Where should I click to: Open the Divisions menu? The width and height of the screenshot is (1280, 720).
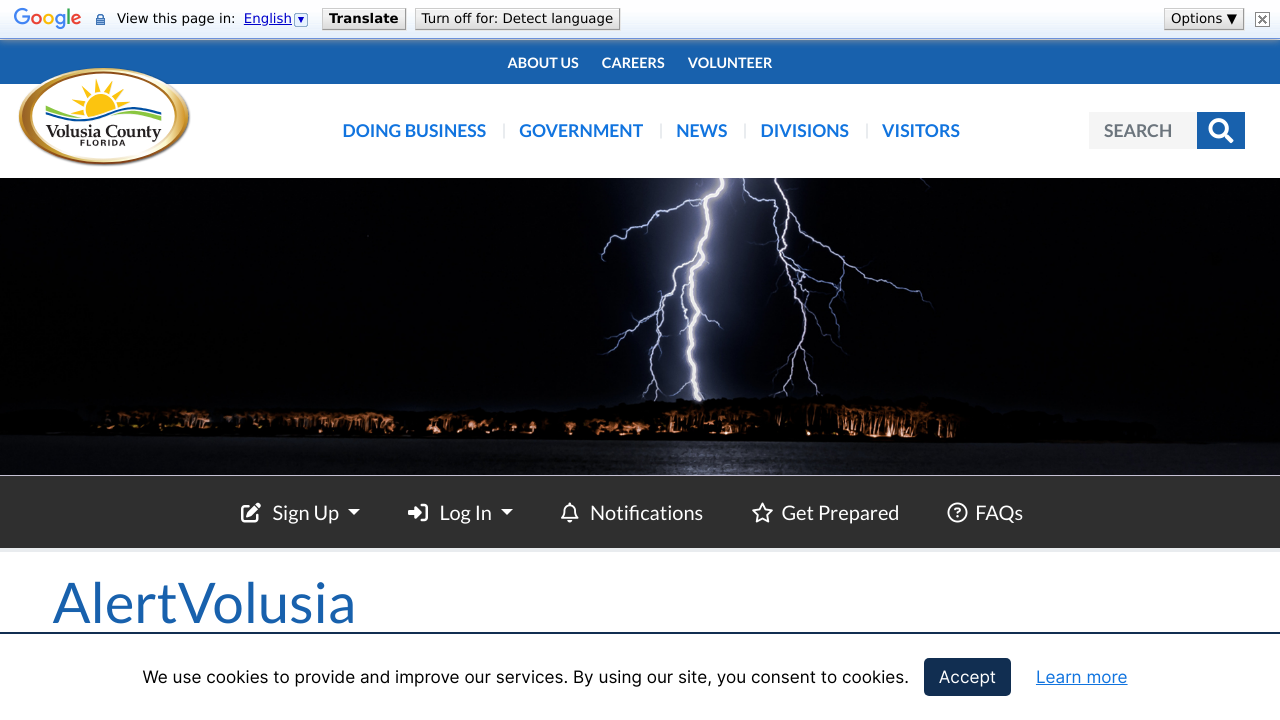805,131
